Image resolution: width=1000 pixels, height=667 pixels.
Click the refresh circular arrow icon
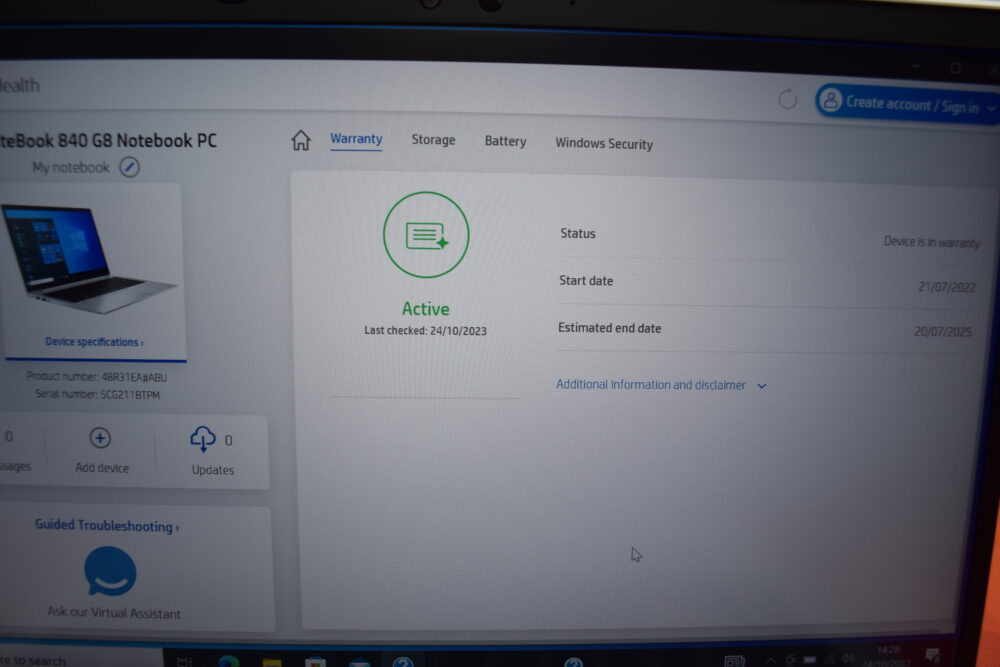pyautogui.click(x=788, y=99)
